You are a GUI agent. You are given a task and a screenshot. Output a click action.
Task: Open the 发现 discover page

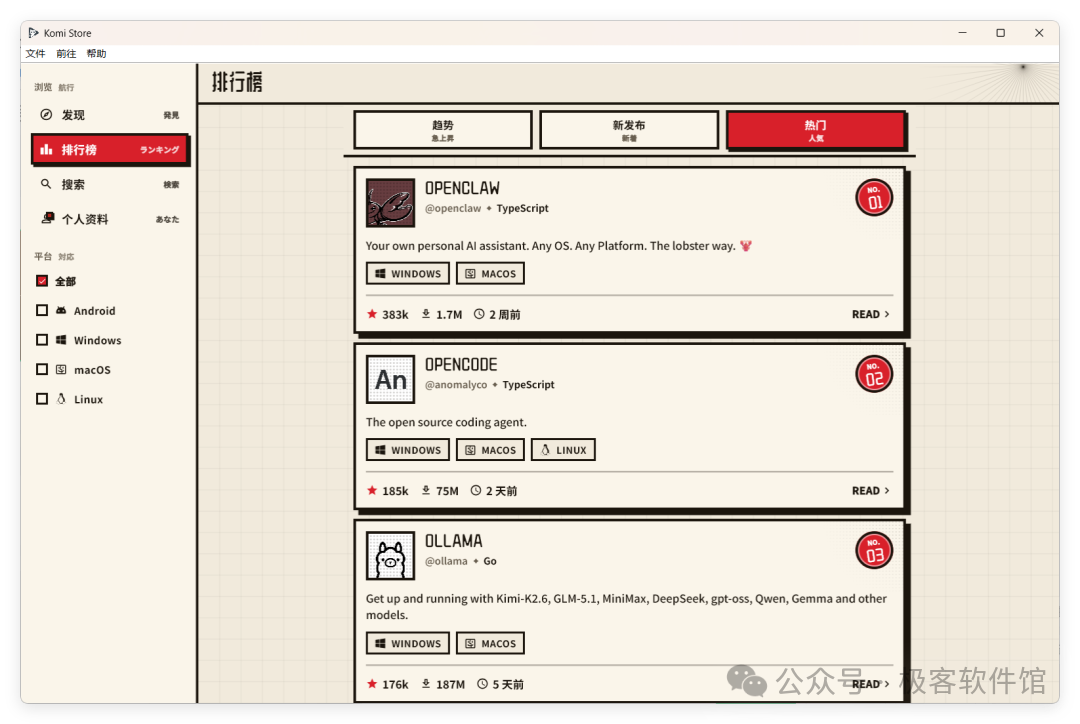[110, 115]
